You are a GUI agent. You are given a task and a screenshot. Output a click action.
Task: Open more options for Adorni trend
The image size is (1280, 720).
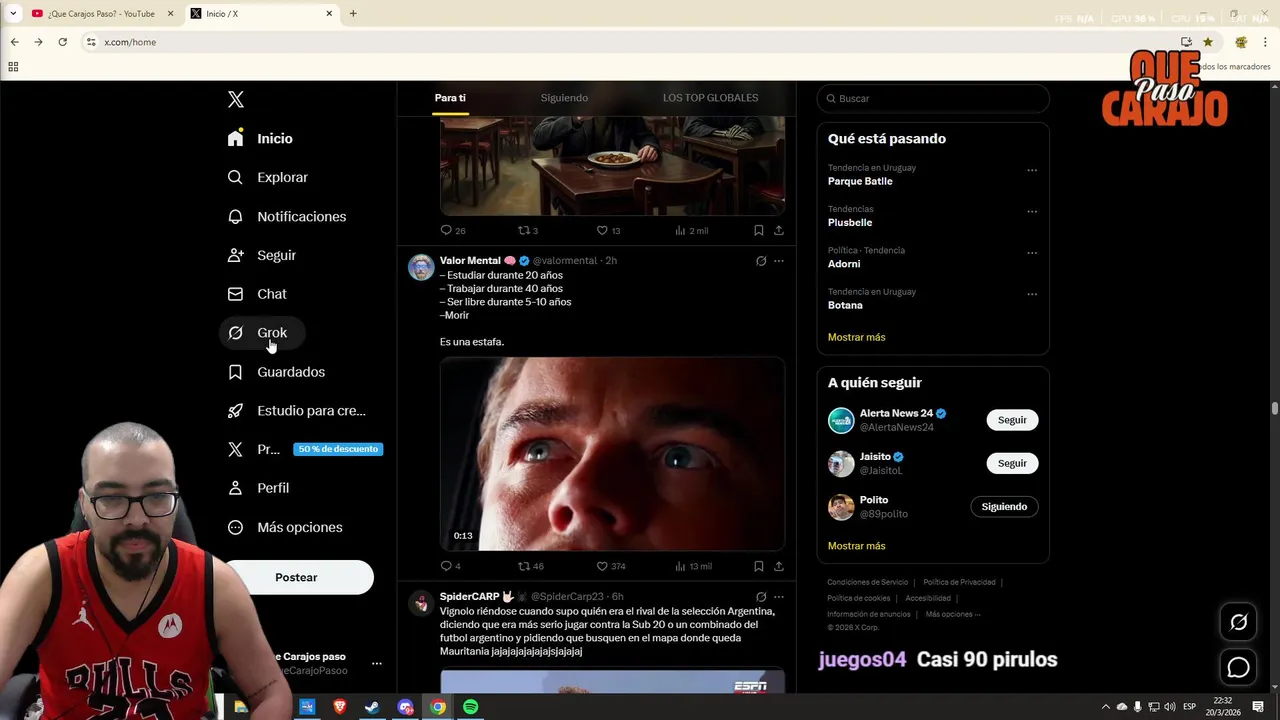1032,253
